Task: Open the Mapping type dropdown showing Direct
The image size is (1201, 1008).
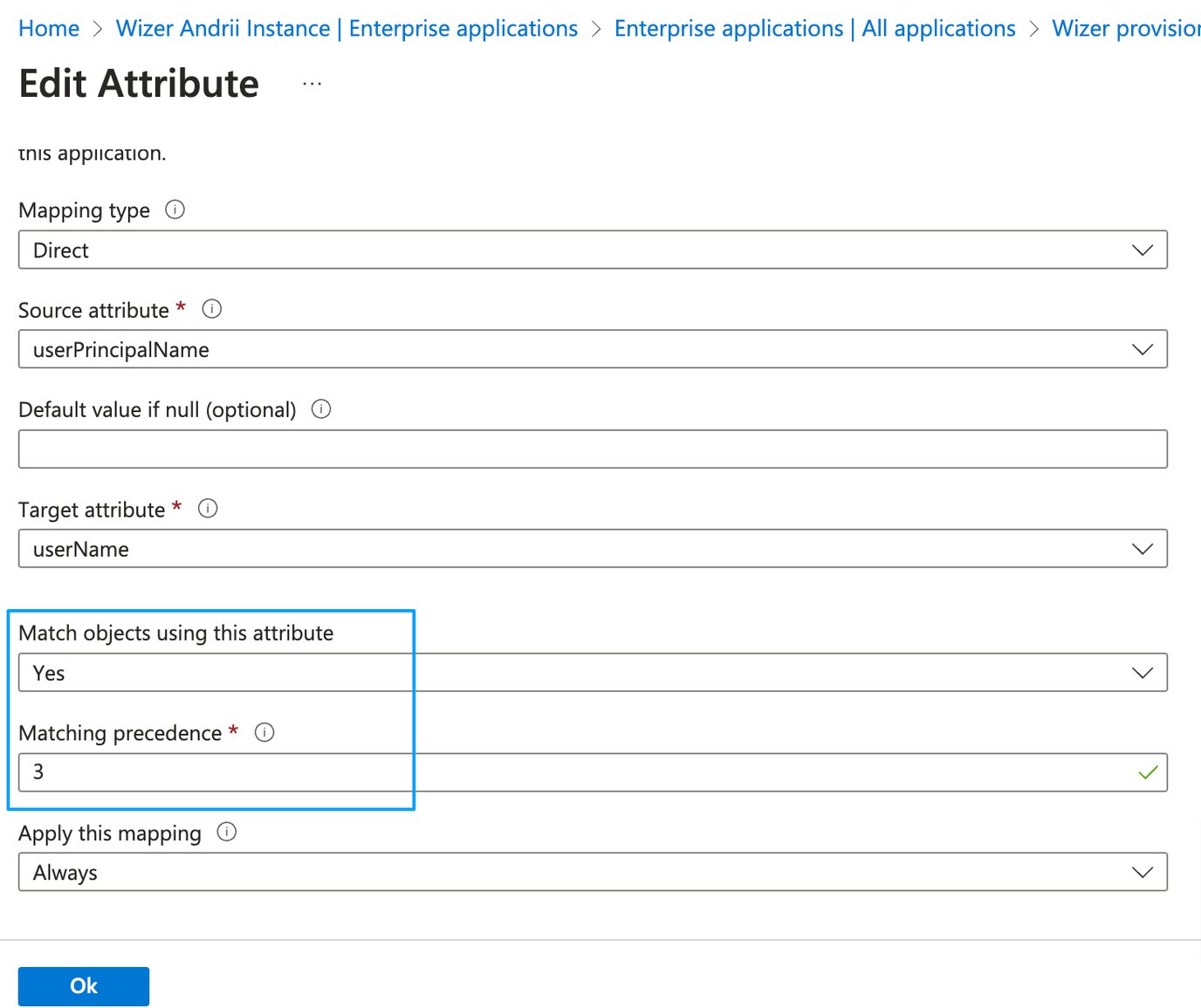Action: pos(1142,250)
